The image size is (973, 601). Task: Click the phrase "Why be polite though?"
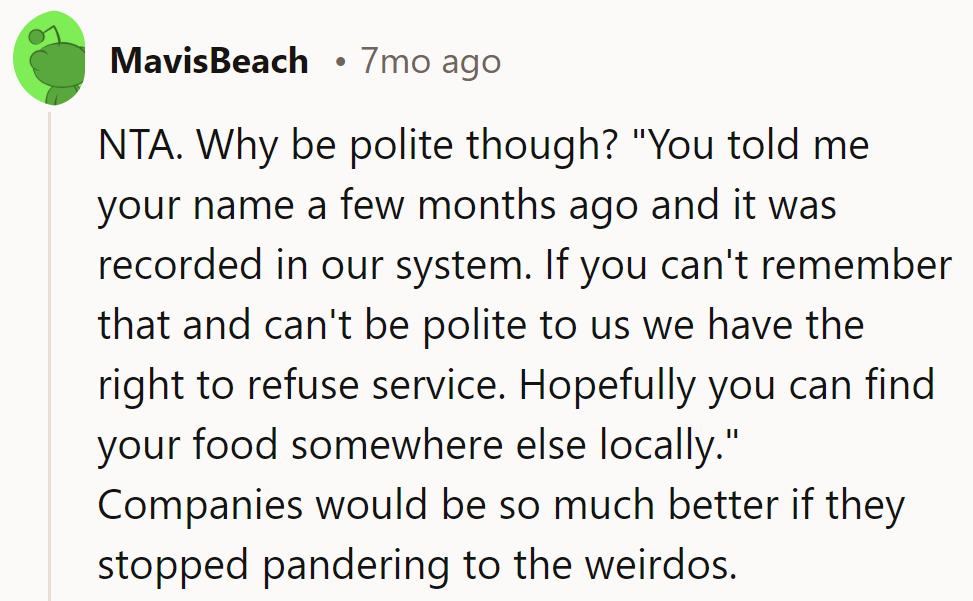(x=405, y=146)
